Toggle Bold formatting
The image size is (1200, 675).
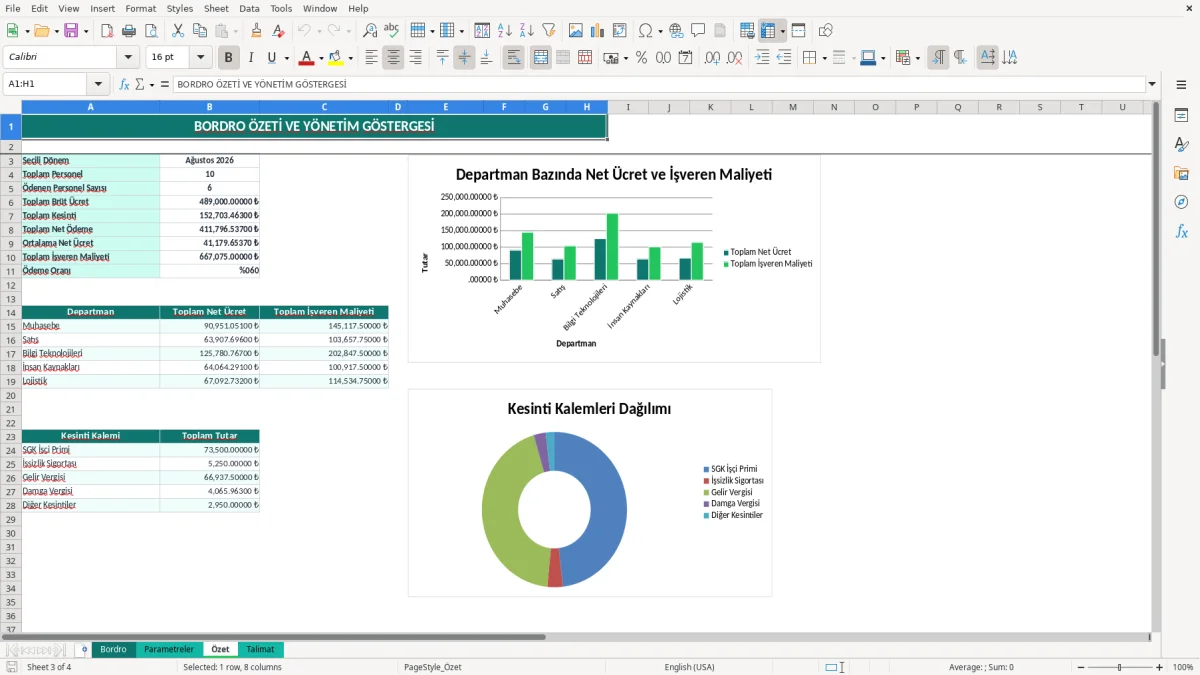(229, 58)
